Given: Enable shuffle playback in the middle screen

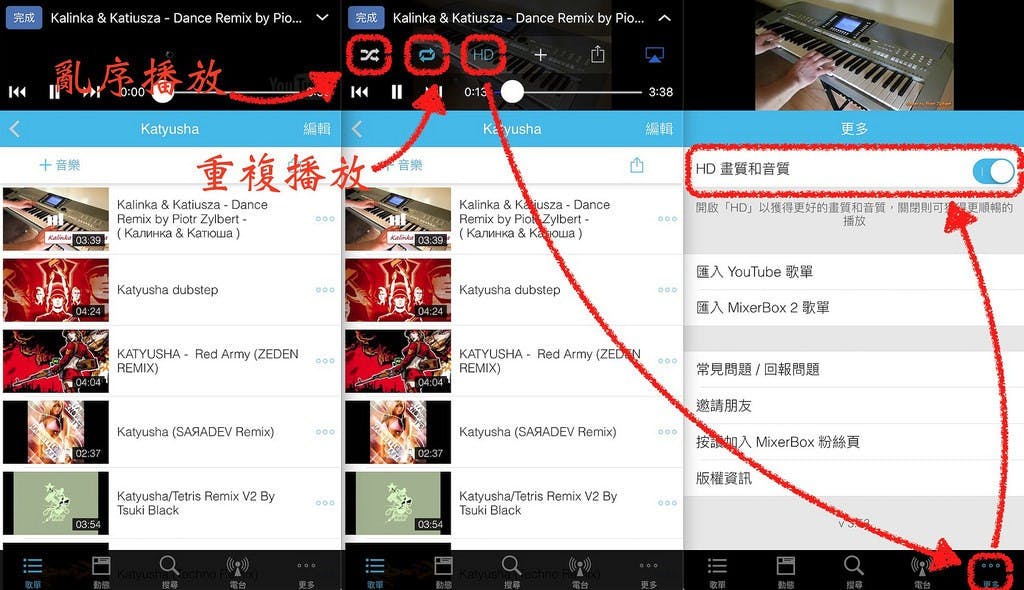Looking at the screenshot, I should coord(368,56).
